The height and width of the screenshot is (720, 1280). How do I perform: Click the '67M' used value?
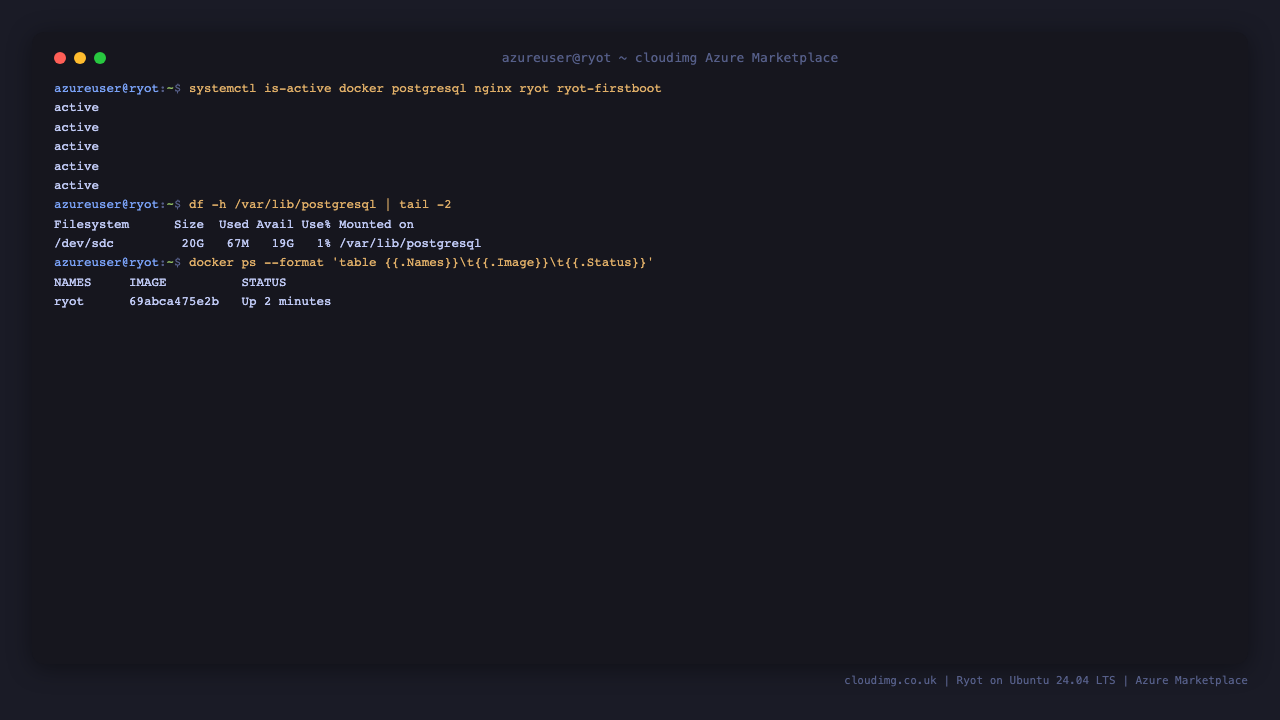(238, 243)
